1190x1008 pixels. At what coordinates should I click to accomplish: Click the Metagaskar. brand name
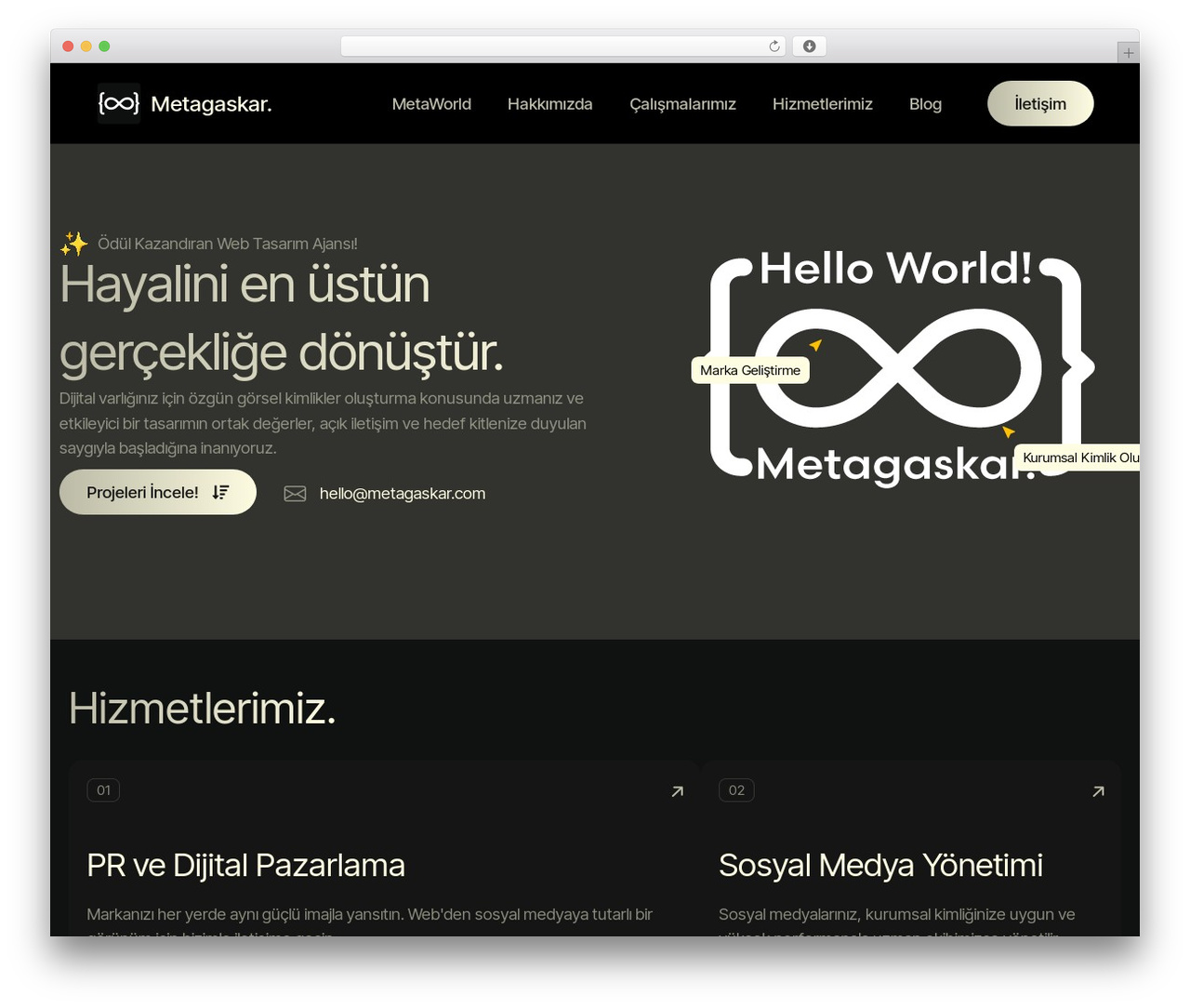(x=211, y=104)
